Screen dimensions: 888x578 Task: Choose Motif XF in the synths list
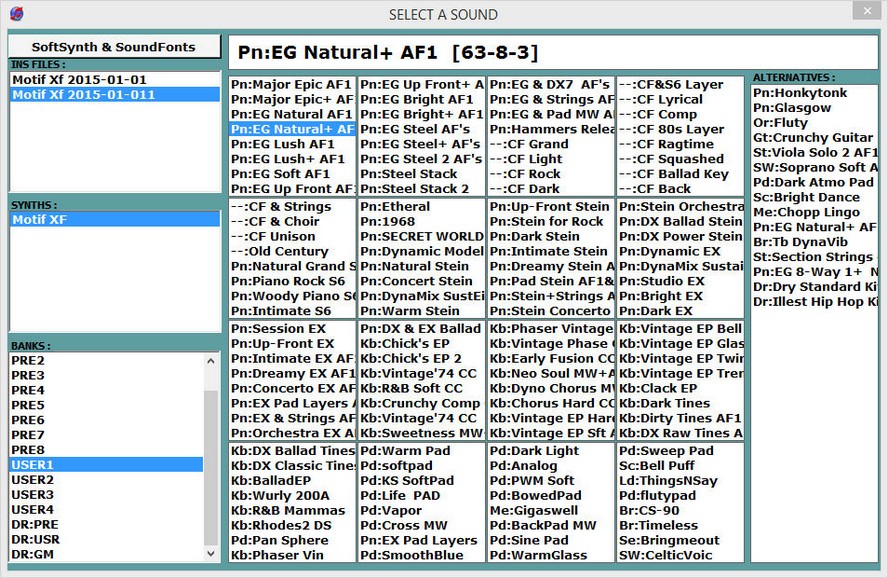[x=42, y=219]
